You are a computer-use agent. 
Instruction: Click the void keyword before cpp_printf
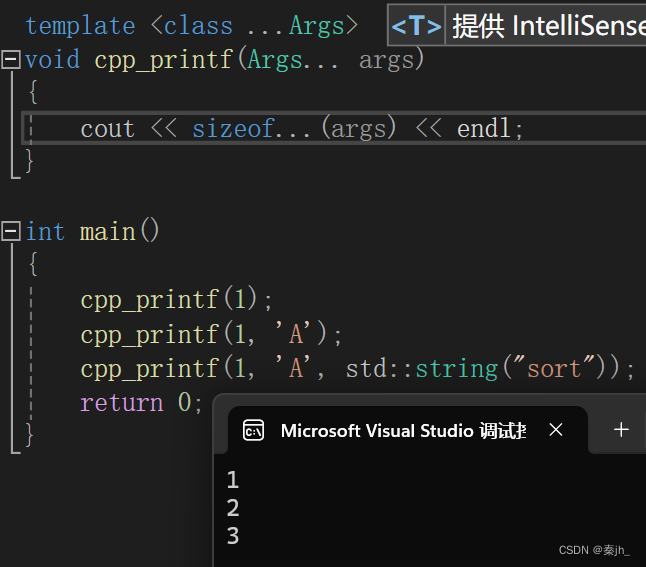tap(52, 60)
